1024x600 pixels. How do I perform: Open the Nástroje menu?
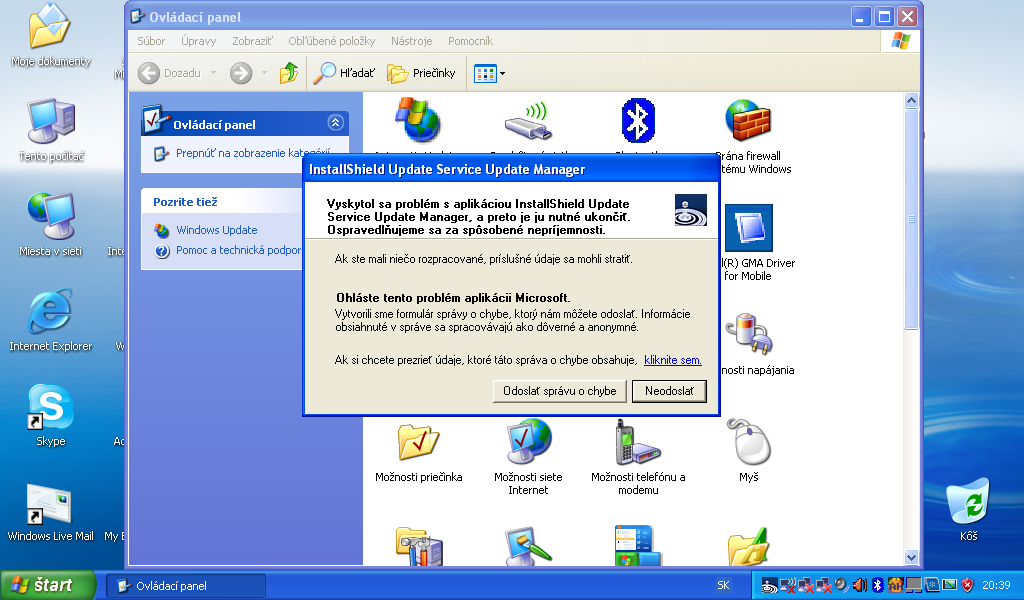click(411, 41)
